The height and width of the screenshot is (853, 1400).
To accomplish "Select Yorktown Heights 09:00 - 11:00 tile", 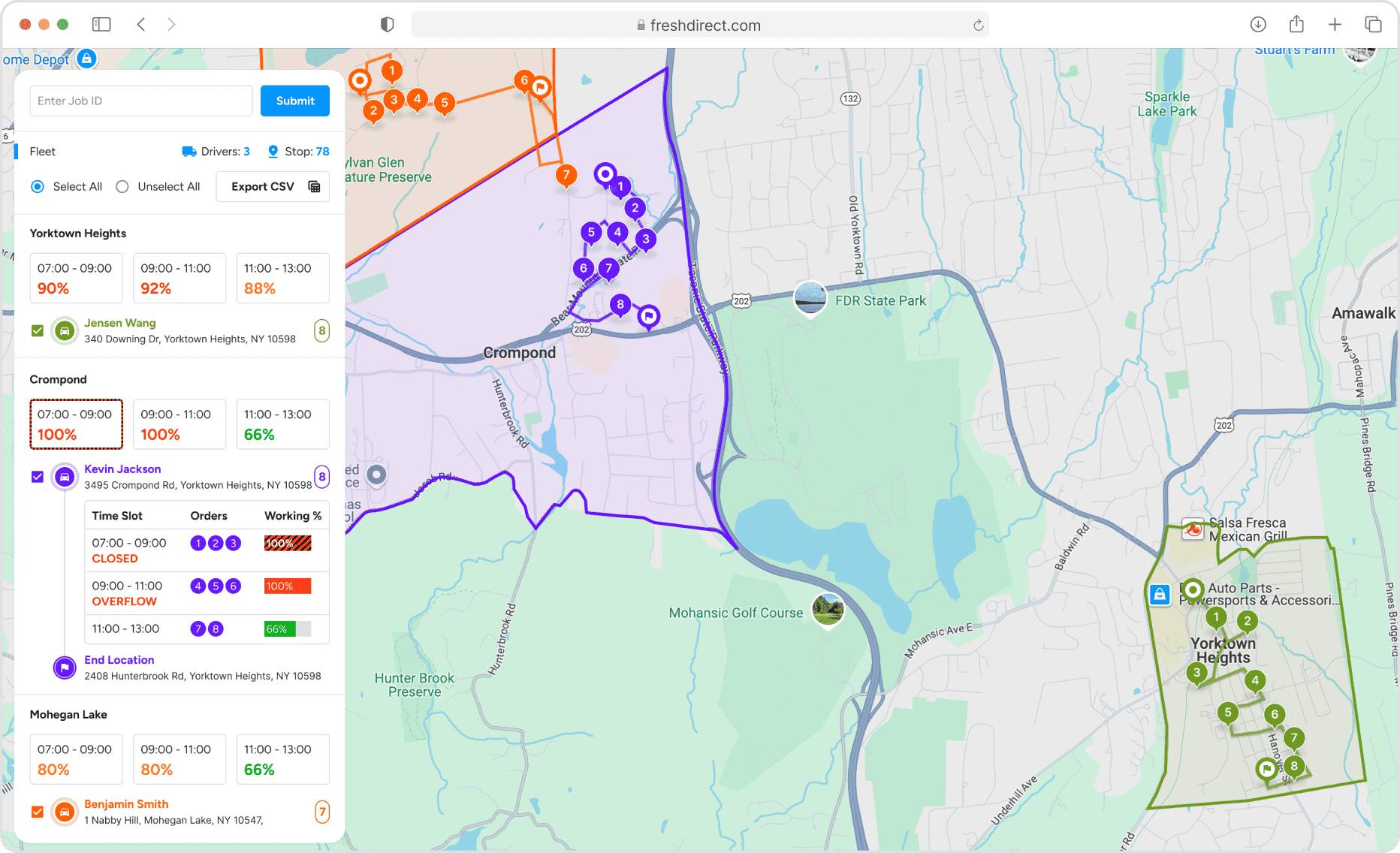I will 179,278.
